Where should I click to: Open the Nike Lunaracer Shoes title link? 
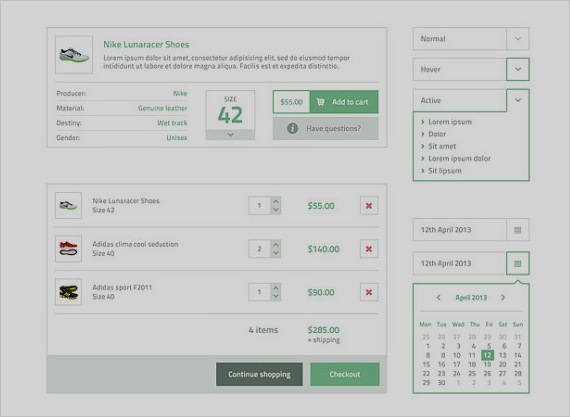click(146, 44)
